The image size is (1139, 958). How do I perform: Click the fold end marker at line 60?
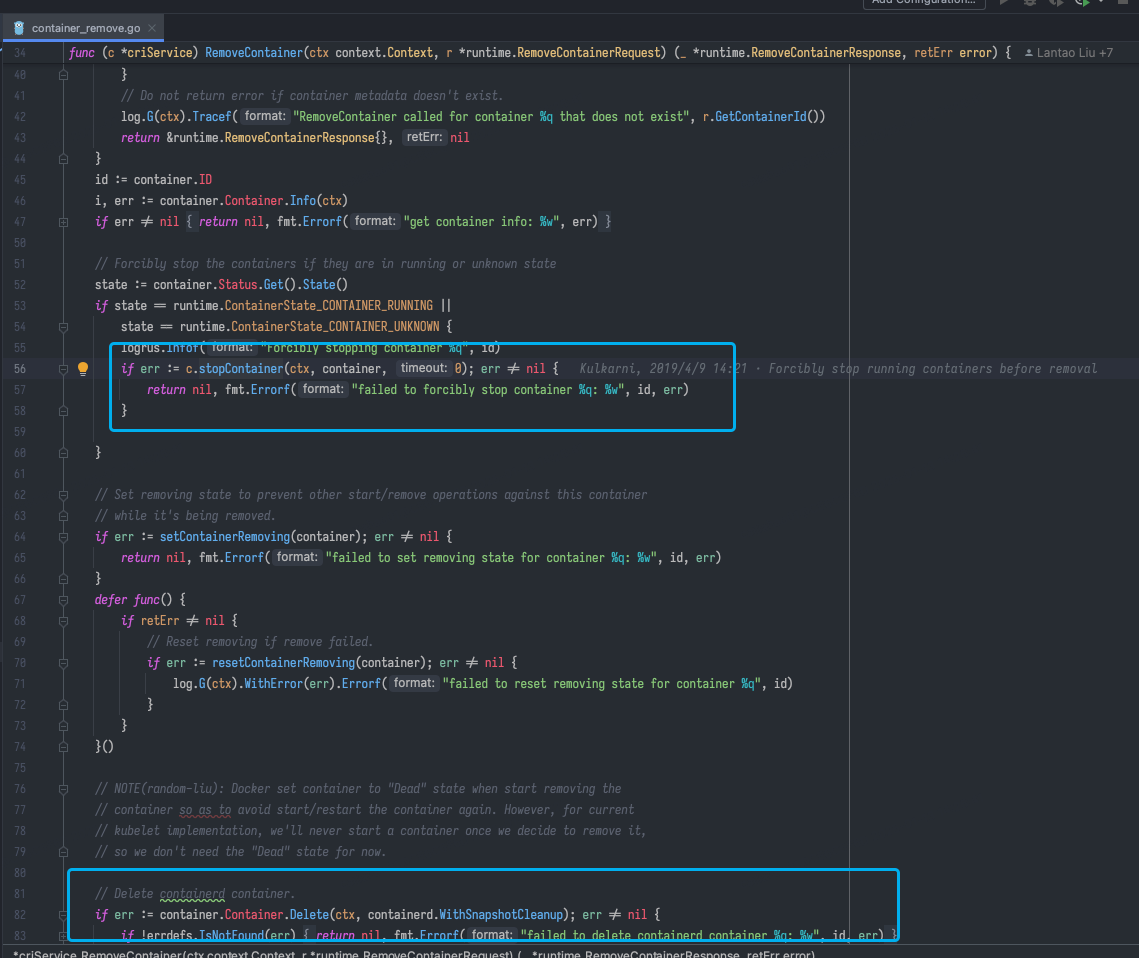63,453
